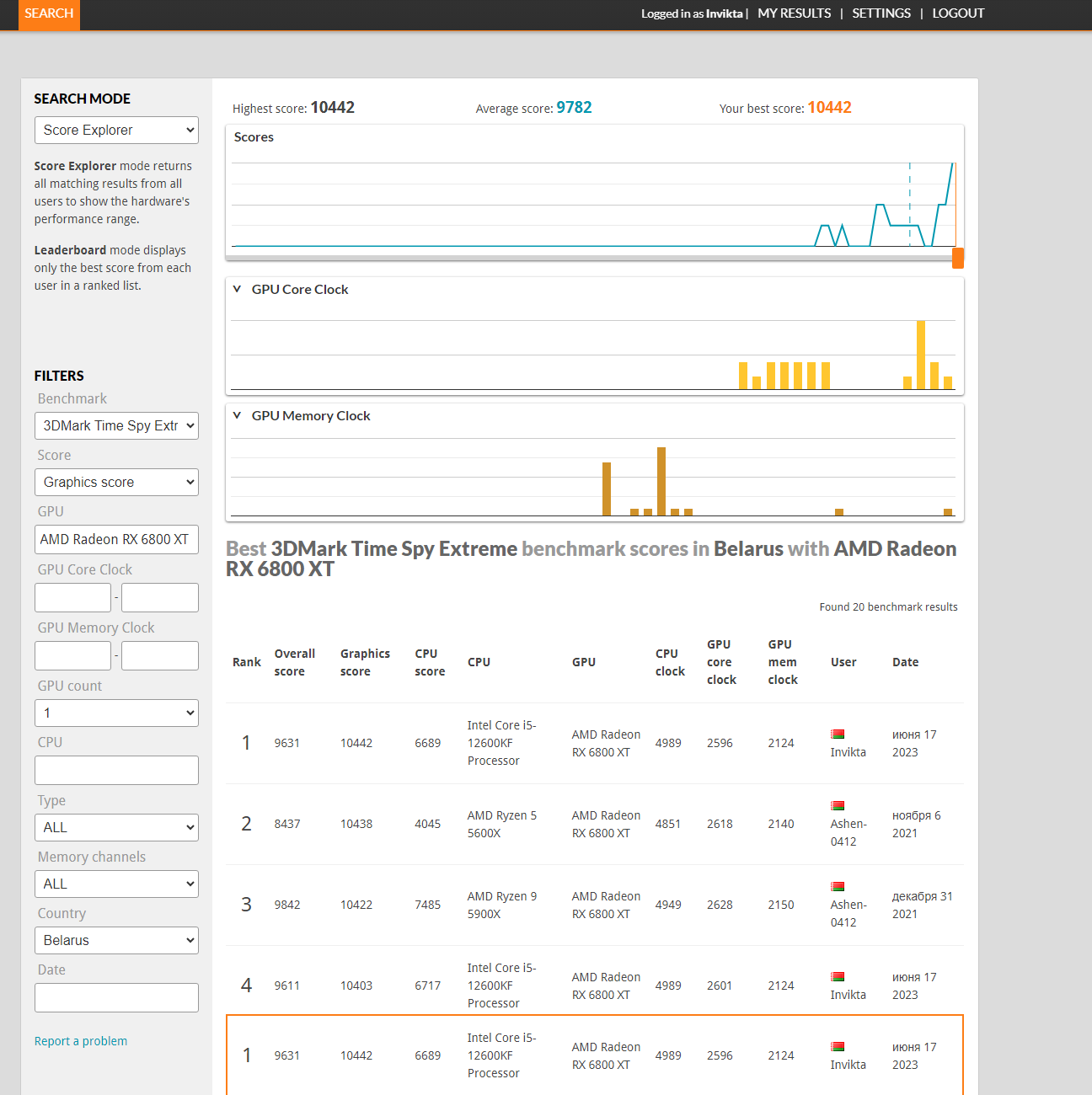Image resolution: width=1092 pixels, height=1095 pixels.
Task: Click the GPU Memory Clock maximum field
Action: click(x=160, y=655)
